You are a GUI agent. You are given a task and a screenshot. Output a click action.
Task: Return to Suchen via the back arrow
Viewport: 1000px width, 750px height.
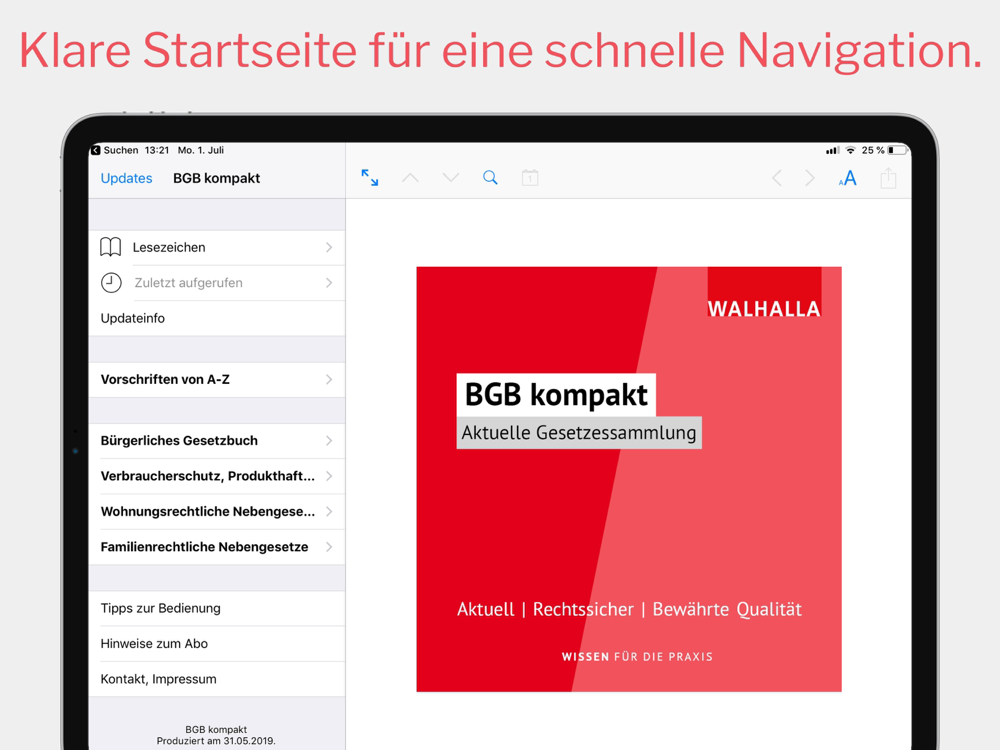point(96,151)
